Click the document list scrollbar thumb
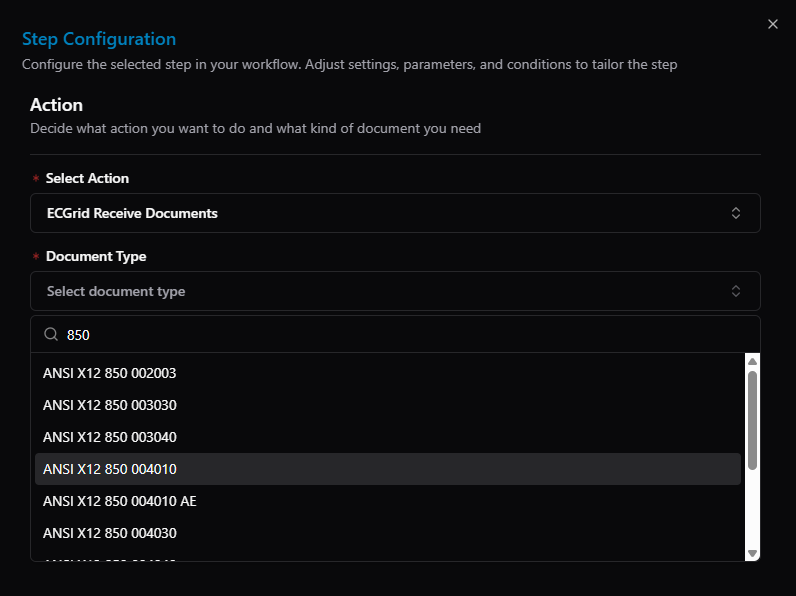796x596 pixels. 752,420
